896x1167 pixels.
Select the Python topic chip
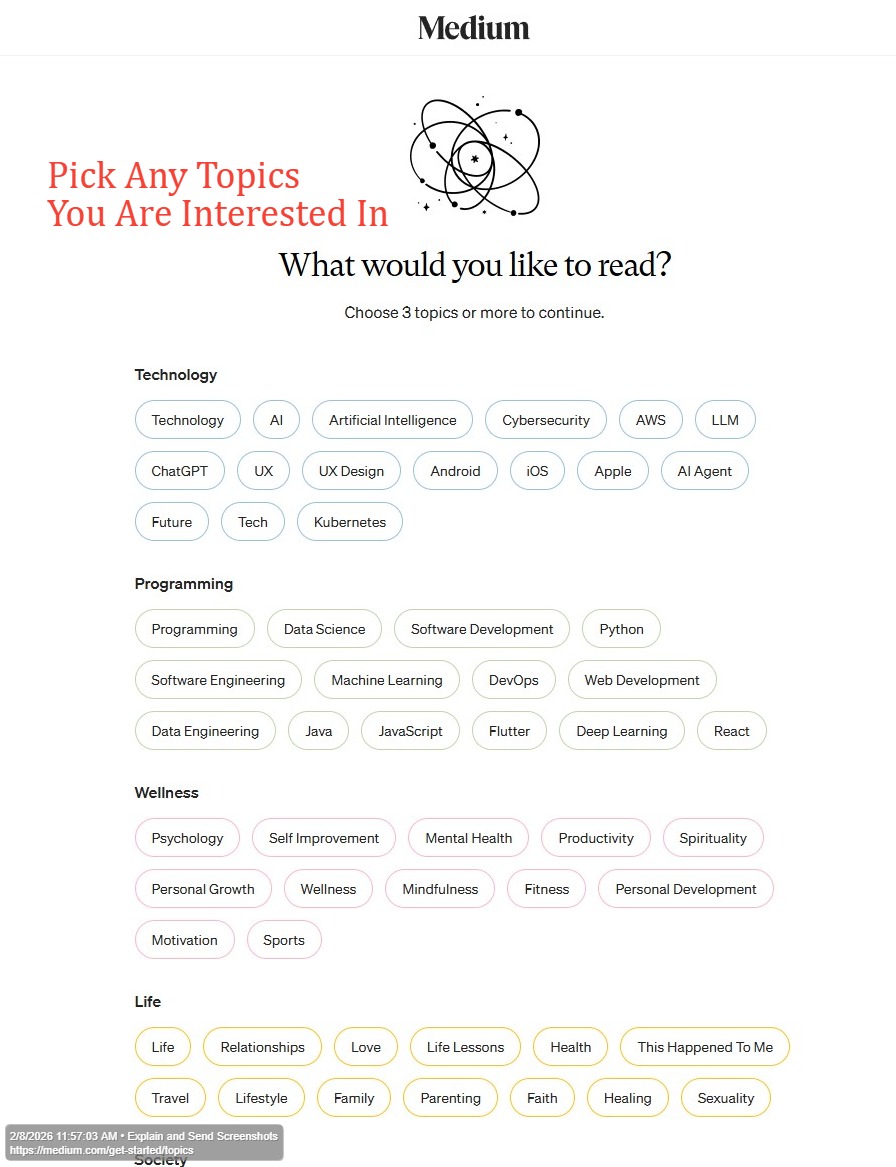coord(621,629)
